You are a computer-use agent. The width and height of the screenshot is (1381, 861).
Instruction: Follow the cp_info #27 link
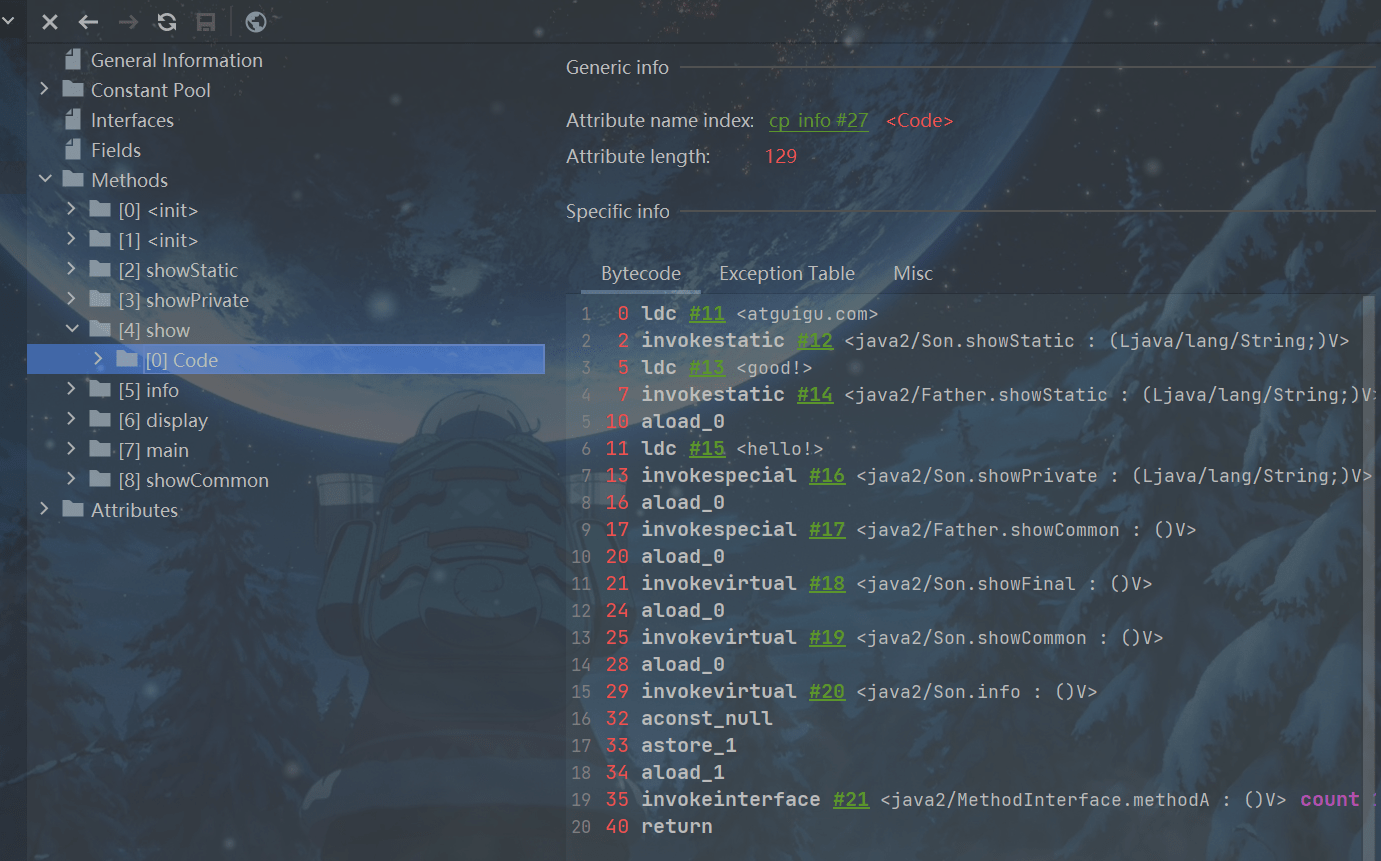point(818,121)
